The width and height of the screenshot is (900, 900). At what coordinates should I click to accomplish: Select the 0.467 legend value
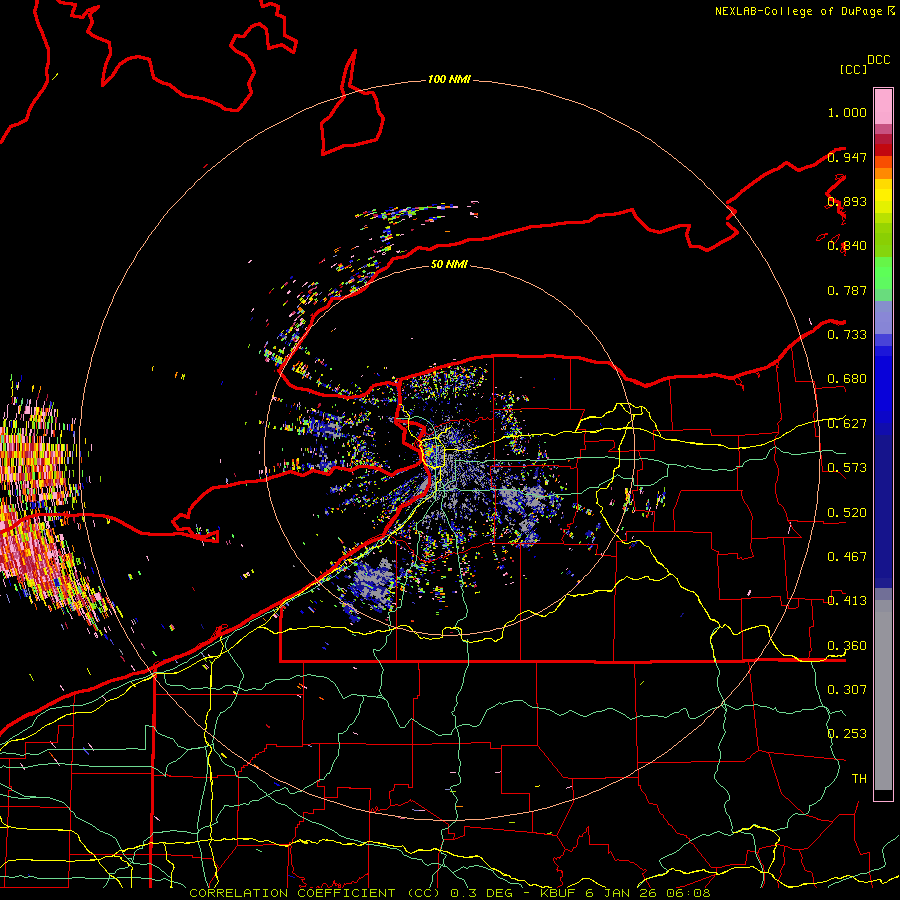click(x=847, y=557)
